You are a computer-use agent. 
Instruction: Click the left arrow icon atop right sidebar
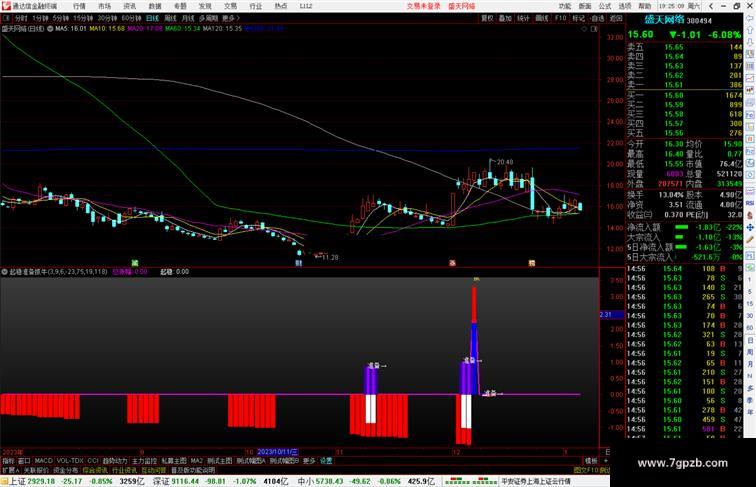[x=750, y=18]
